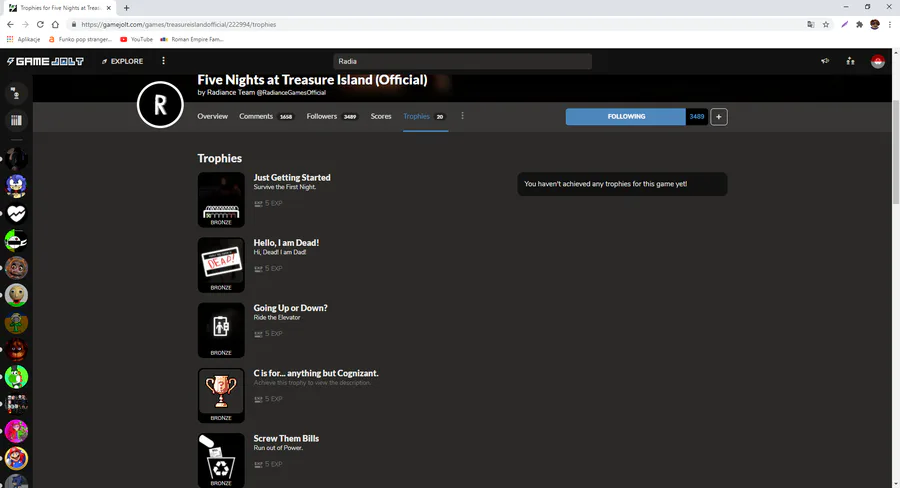The image size is (900, 488).
Task: Focus the search field containing Radia
Action: pos(462,61)
